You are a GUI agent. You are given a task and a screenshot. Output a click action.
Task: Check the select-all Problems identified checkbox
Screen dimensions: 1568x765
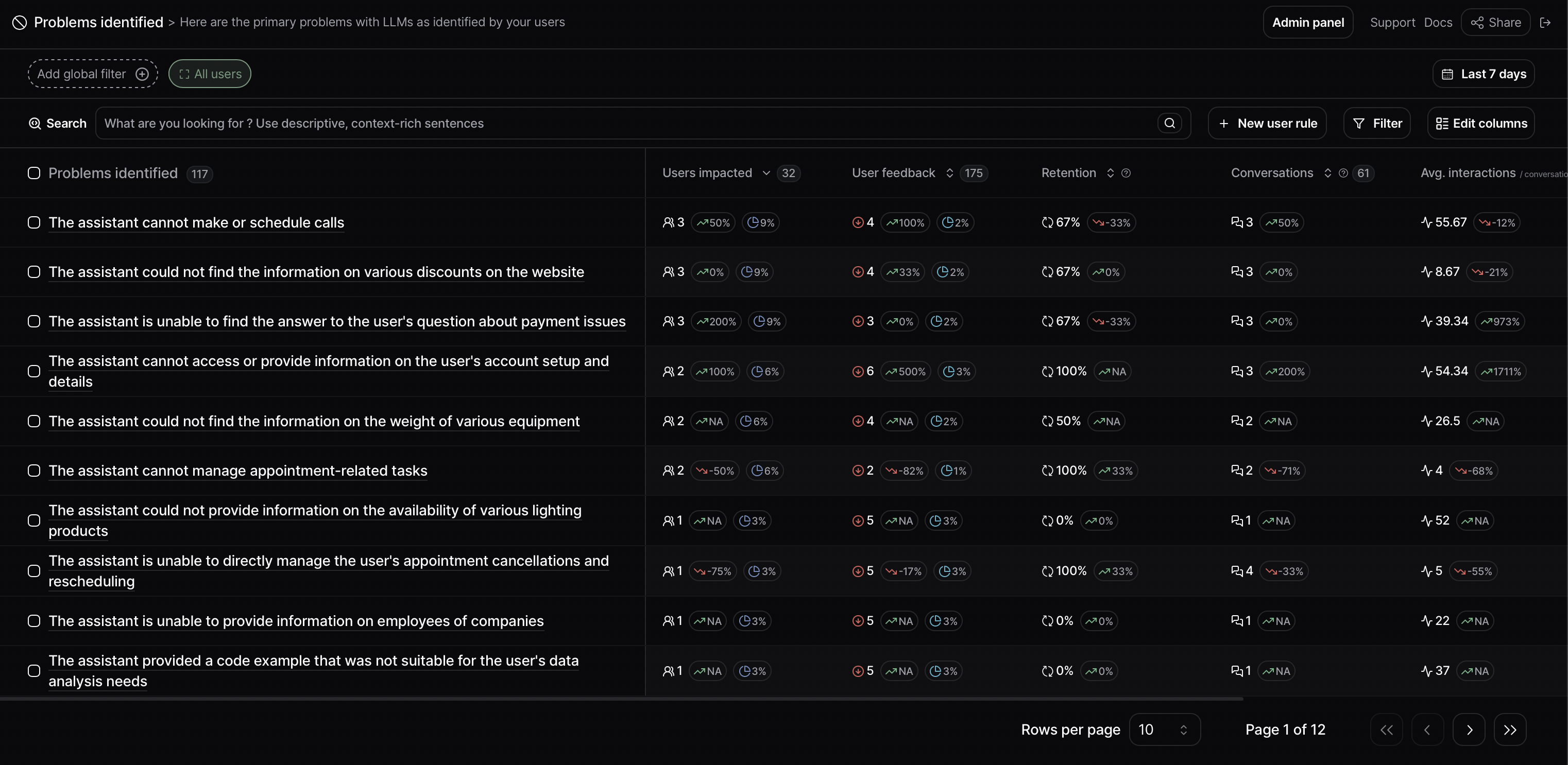[34, 173]
